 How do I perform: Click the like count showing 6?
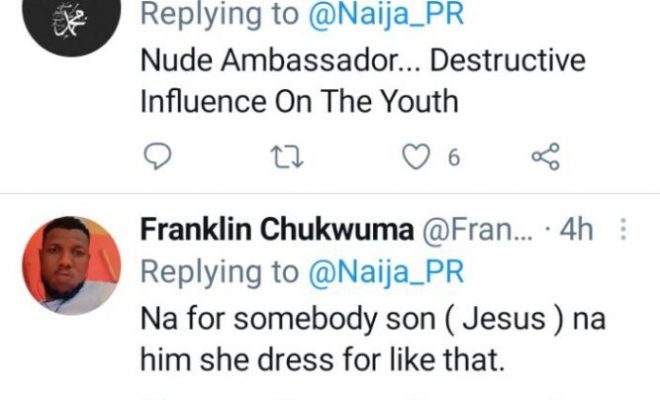[452, 158]
